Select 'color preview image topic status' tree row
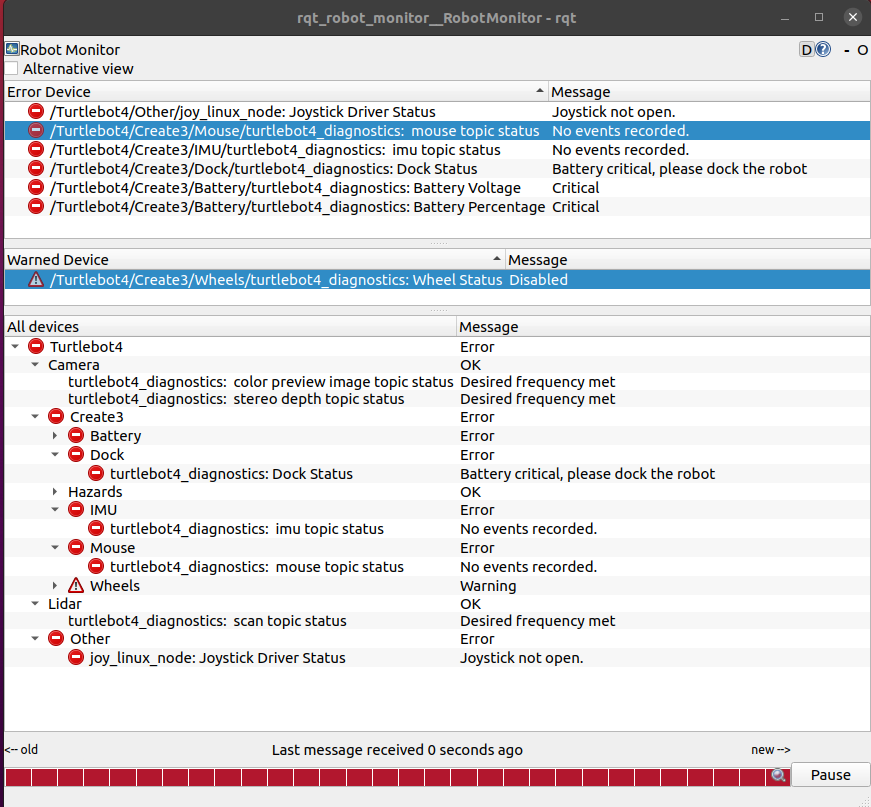871x807 pixels. [x=261, y=382]
